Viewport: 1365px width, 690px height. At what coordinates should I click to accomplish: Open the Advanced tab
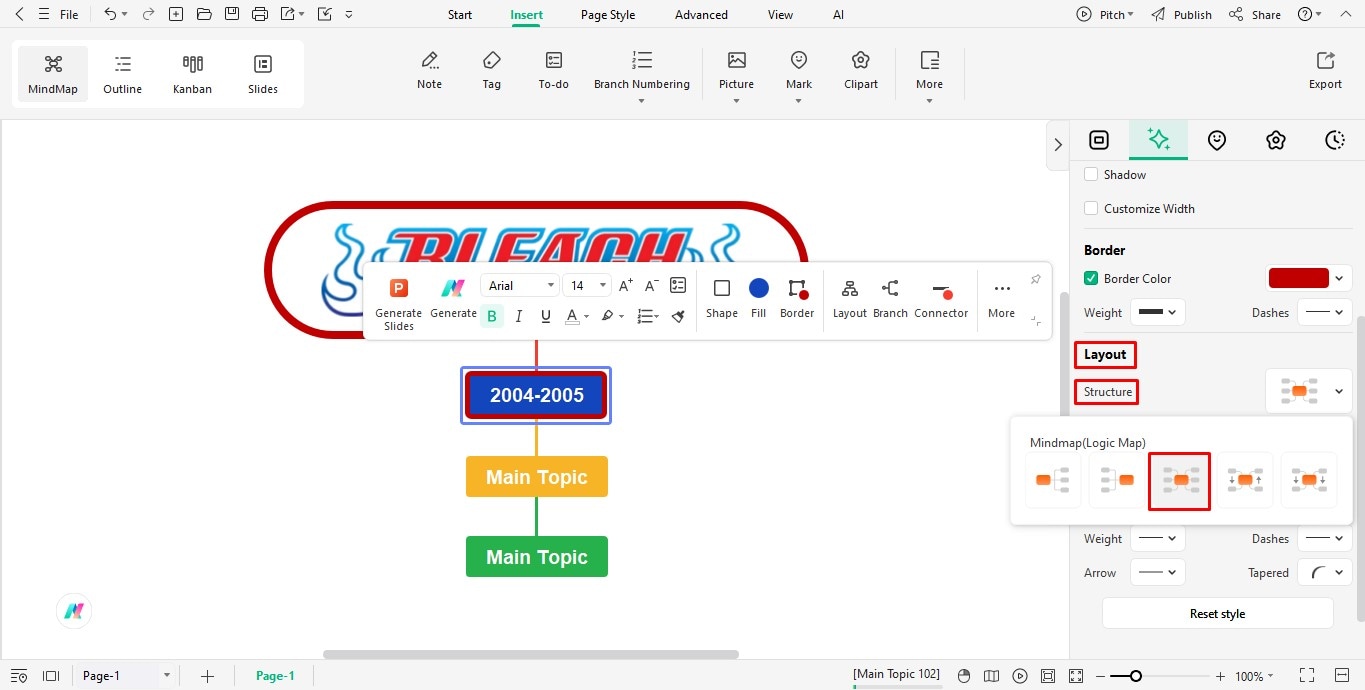tap(701, 15)
